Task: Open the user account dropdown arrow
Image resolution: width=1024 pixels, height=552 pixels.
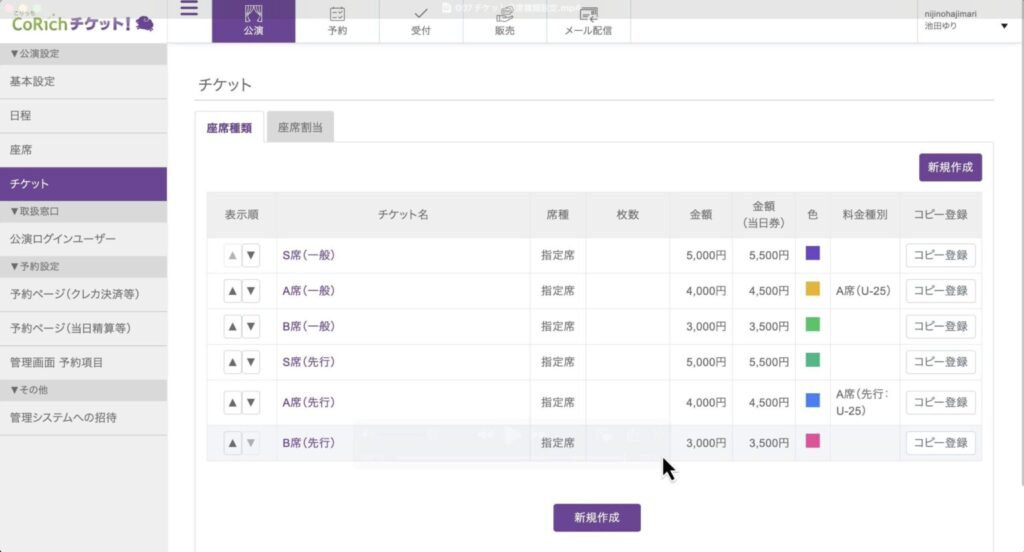Action: 1004,26
